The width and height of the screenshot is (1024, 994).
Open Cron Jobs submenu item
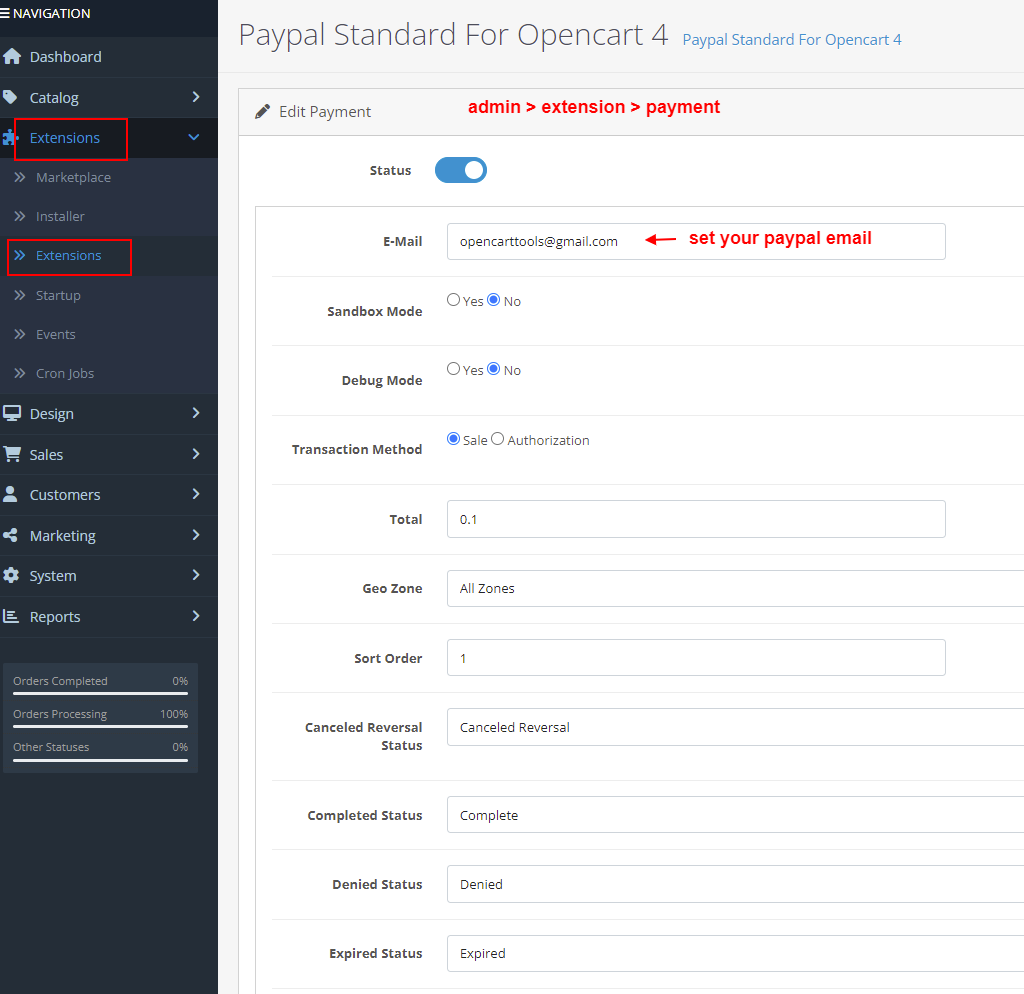pos(108,374)
